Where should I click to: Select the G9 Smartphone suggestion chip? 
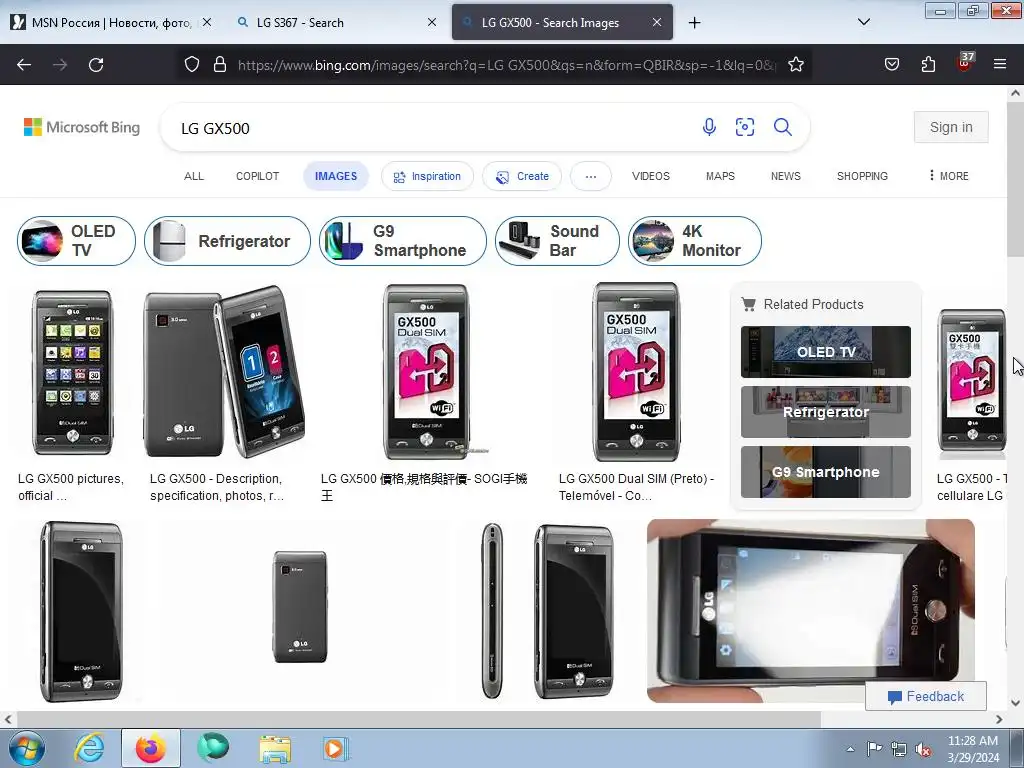click(x=403, y=241)
